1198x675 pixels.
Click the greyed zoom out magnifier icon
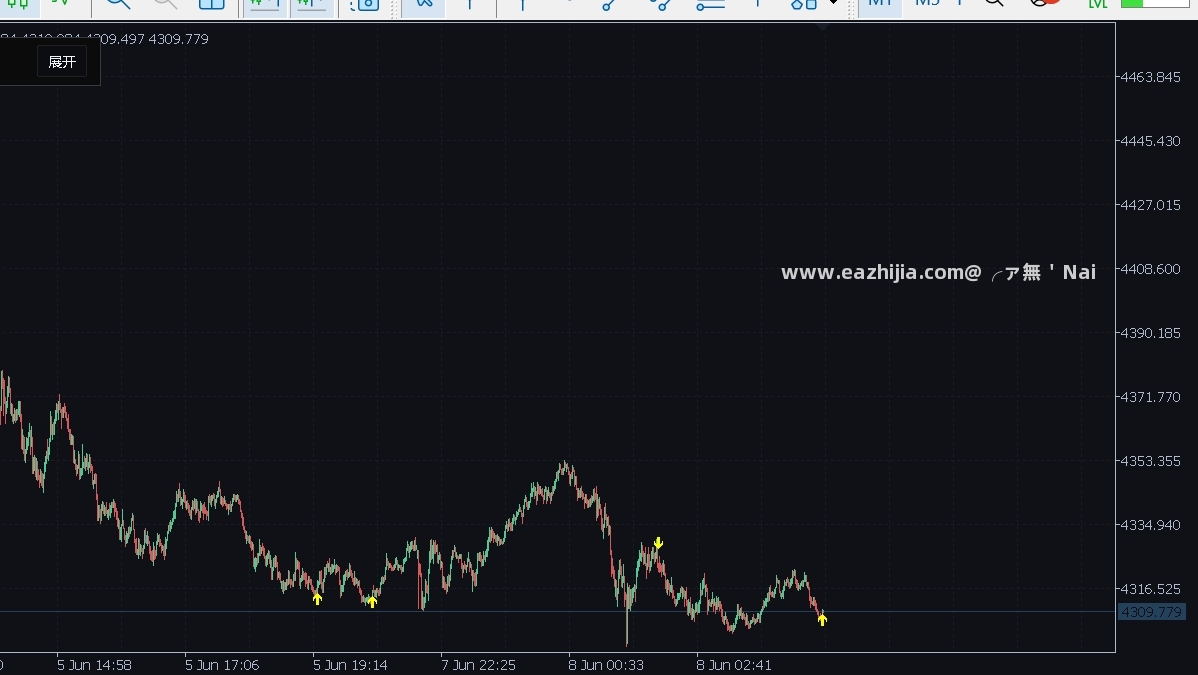(164, 4)
